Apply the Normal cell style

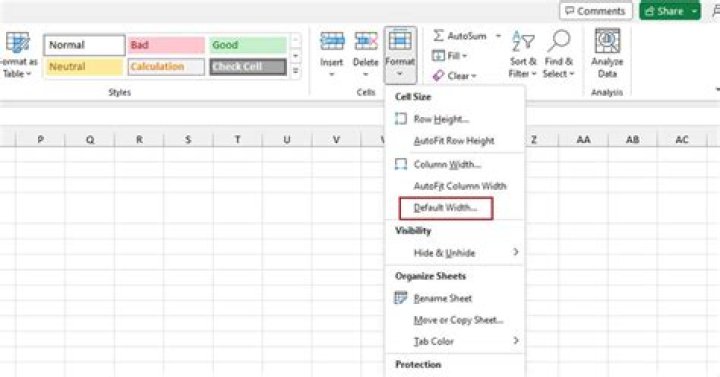[84, 45]
